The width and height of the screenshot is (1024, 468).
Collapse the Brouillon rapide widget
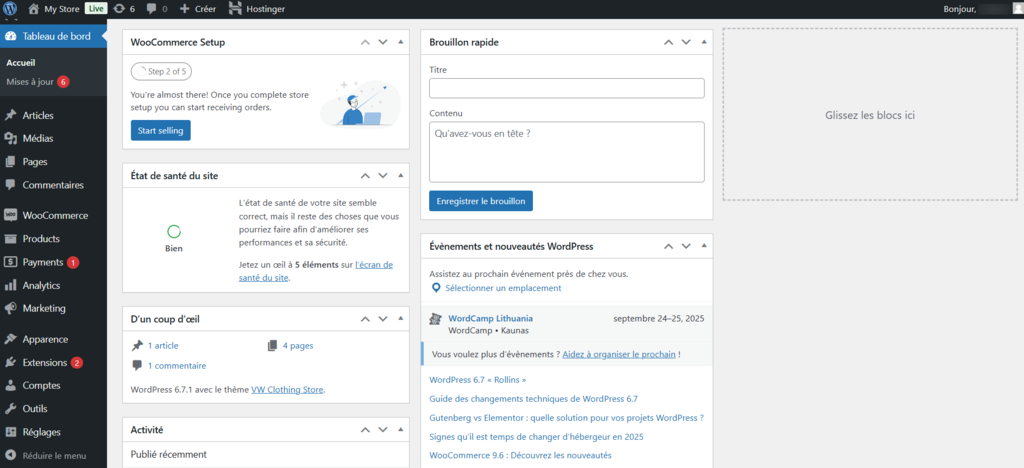(703, 42)
